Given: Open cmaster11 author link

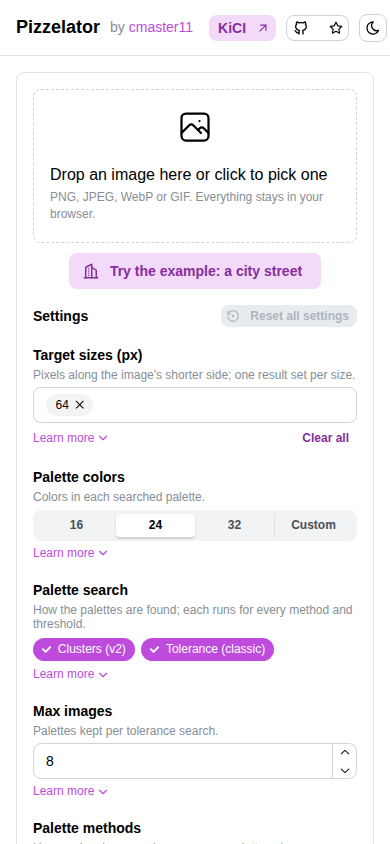Looking at the screenshot, I should click(160, 27).
